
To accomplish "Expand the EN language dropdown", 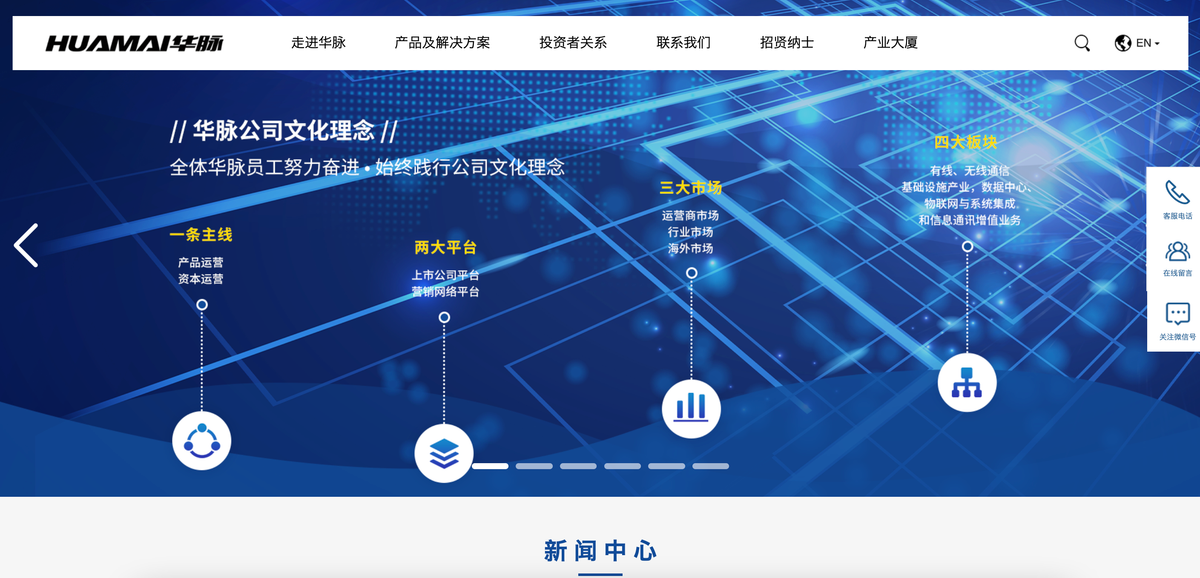I will point(1138,43).
